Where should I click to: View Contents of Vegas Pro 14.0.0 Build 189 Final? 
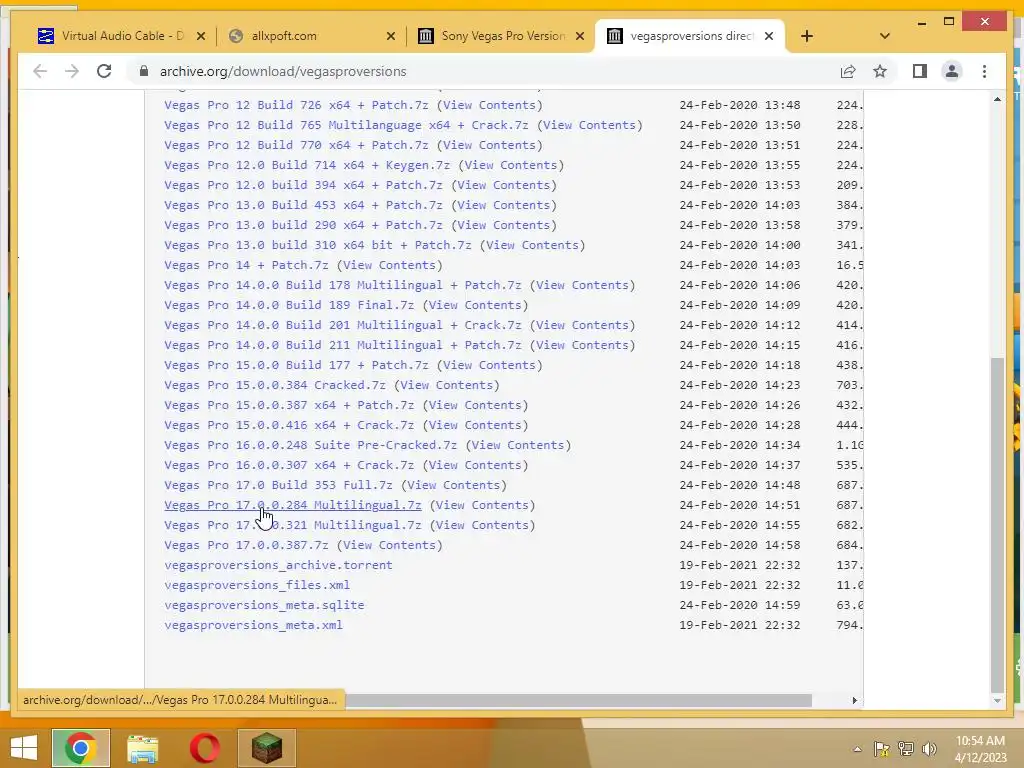tap(475, 305)
